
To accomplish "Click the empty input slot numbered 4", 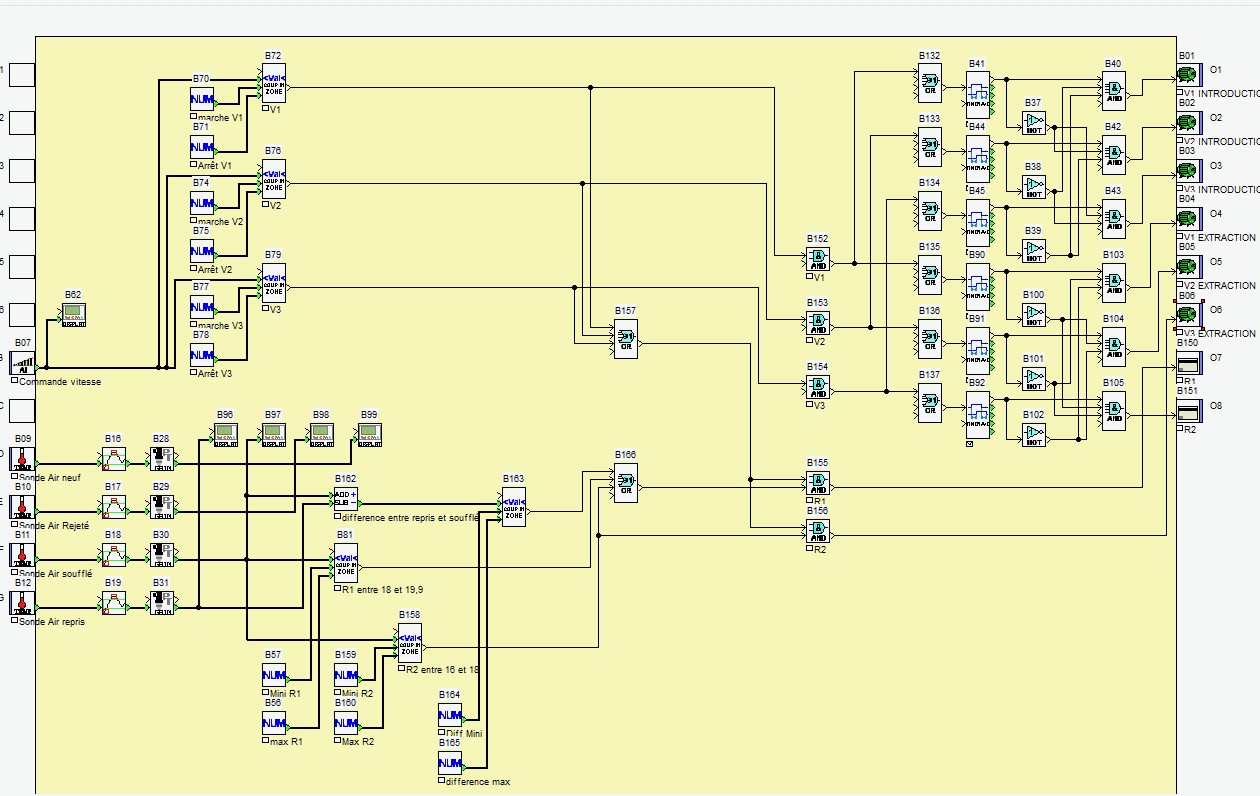I will [22, 217].
